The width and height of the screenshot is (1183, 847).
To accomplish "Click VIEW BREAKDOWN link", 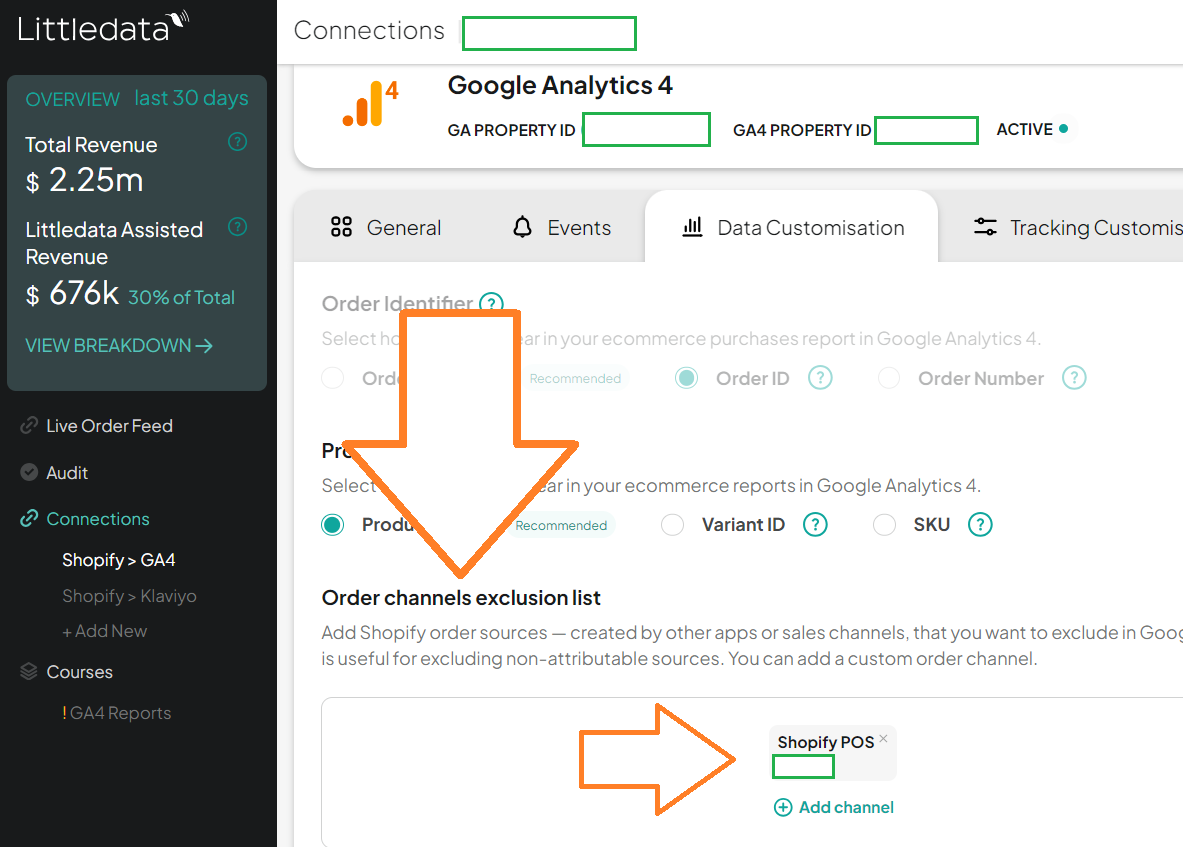I will pos(118,345).
